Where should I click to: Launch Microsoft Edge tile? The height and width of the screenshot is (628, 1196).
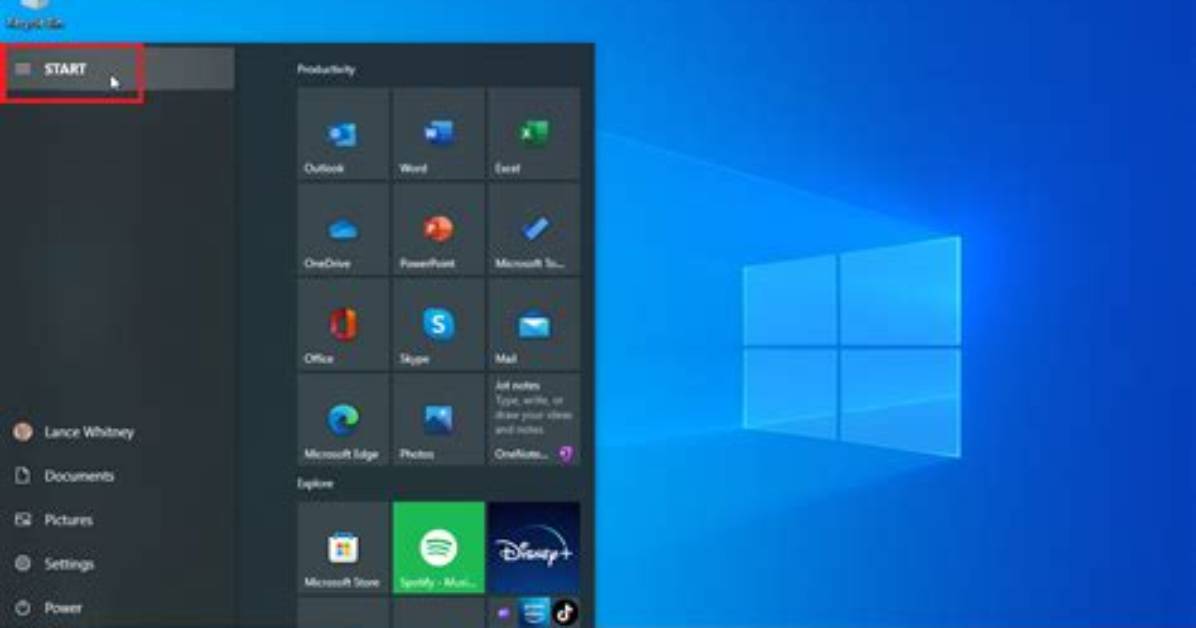tap(343, 420)
